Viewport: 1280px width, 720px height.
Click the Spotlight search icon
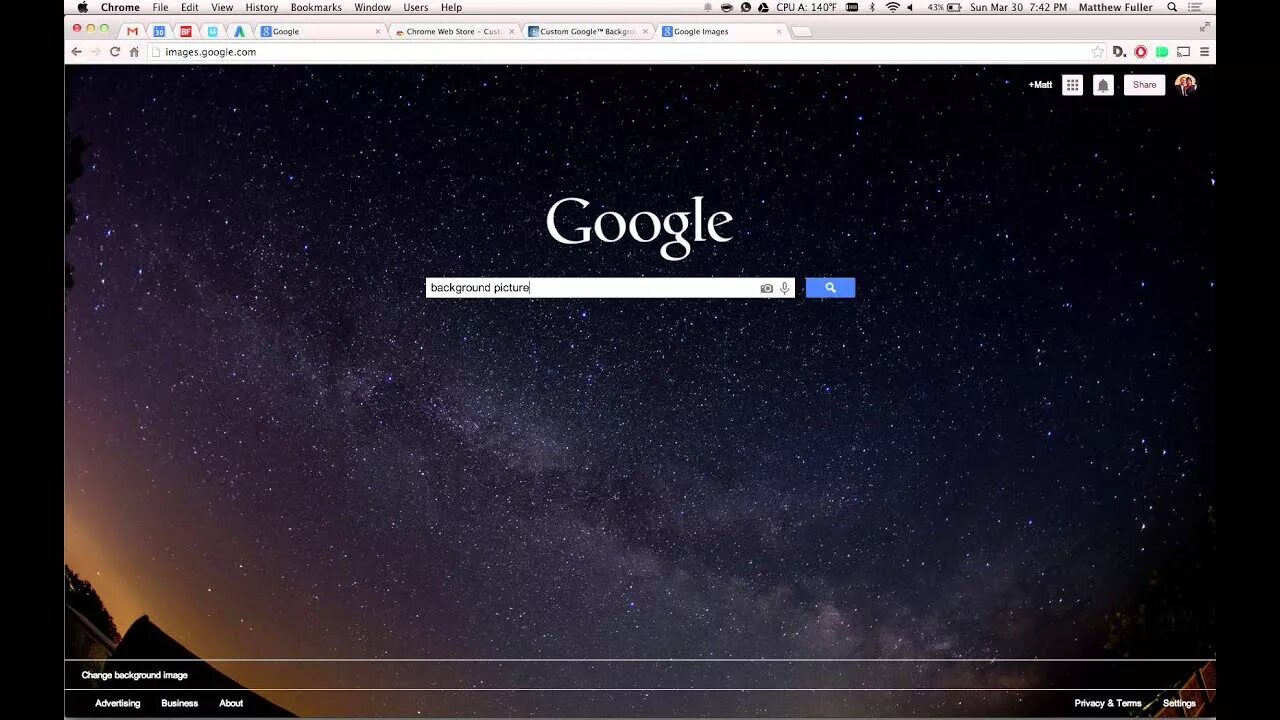pos(1172,7)
